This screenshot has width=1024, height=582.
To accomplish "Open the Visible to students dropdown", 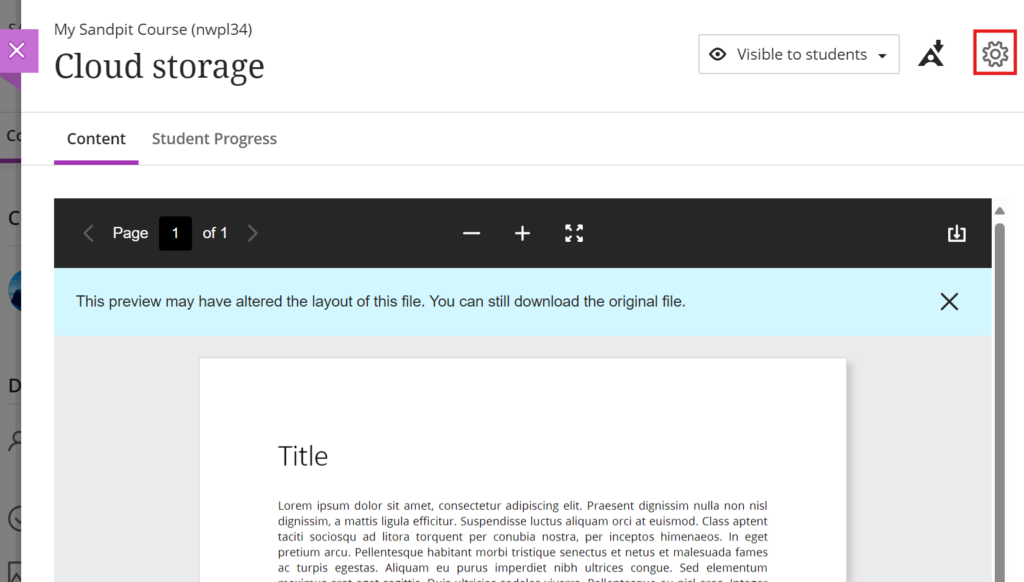I will (x=799, y=54).
